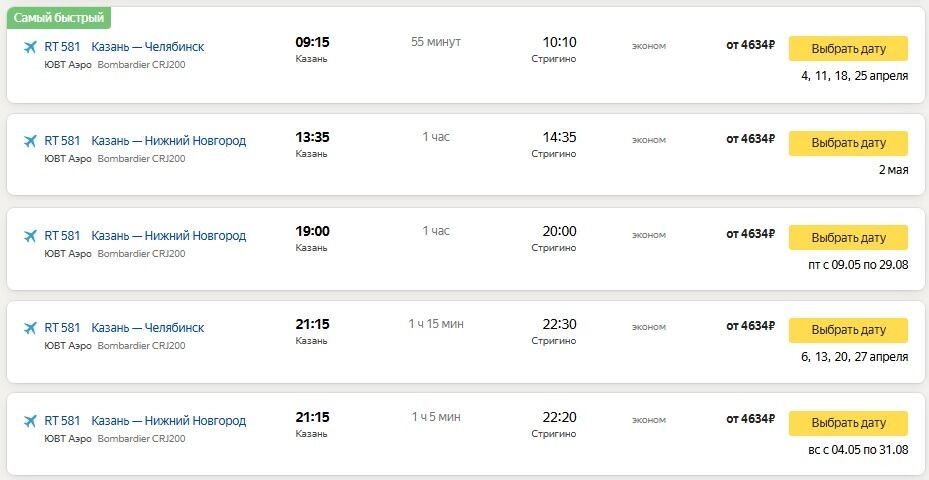Pick a date for the flight arriving 22:20

click(848, 423)
